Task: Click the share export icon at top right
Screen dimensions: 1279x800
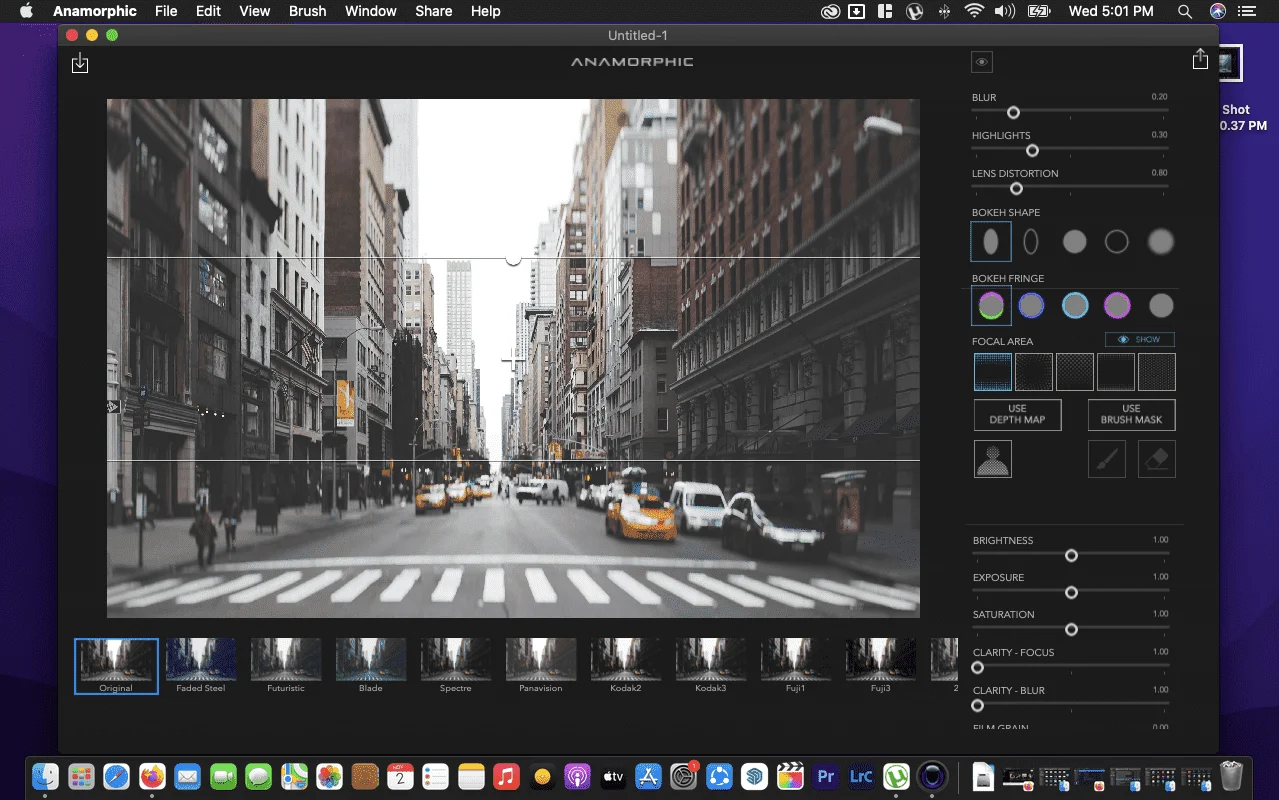Action: coord(1200,60)
